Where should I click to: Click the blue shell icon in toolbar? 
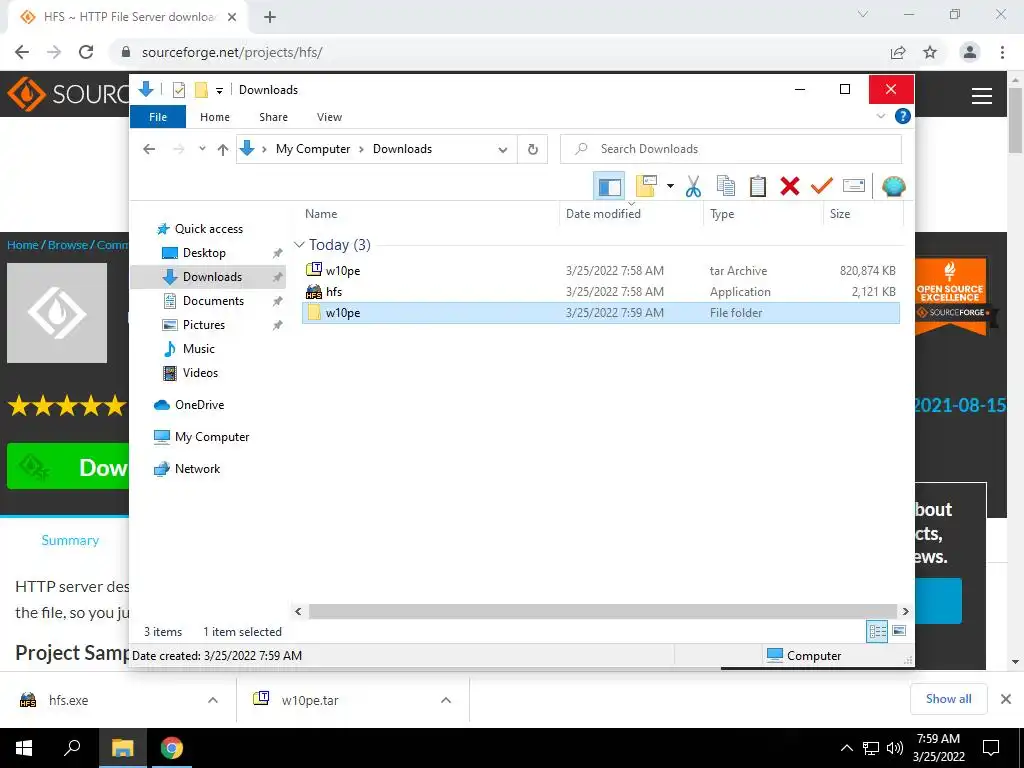893,186
